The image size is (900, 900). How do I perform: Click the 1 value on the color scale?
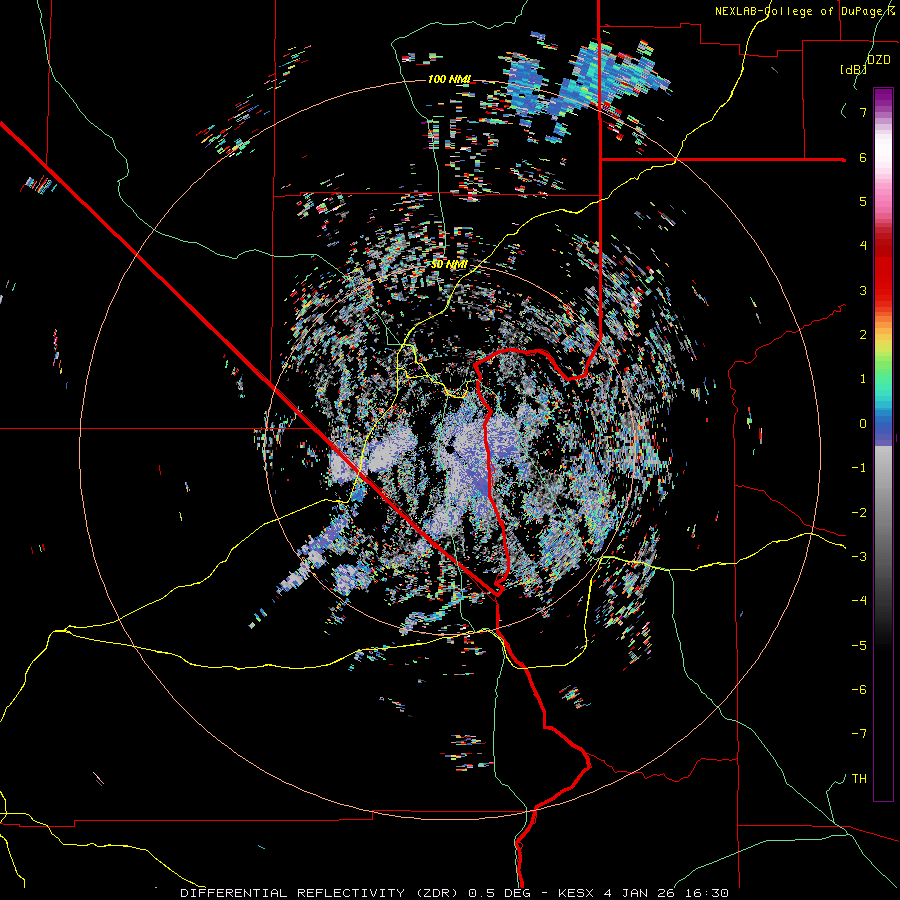(863, 379)
